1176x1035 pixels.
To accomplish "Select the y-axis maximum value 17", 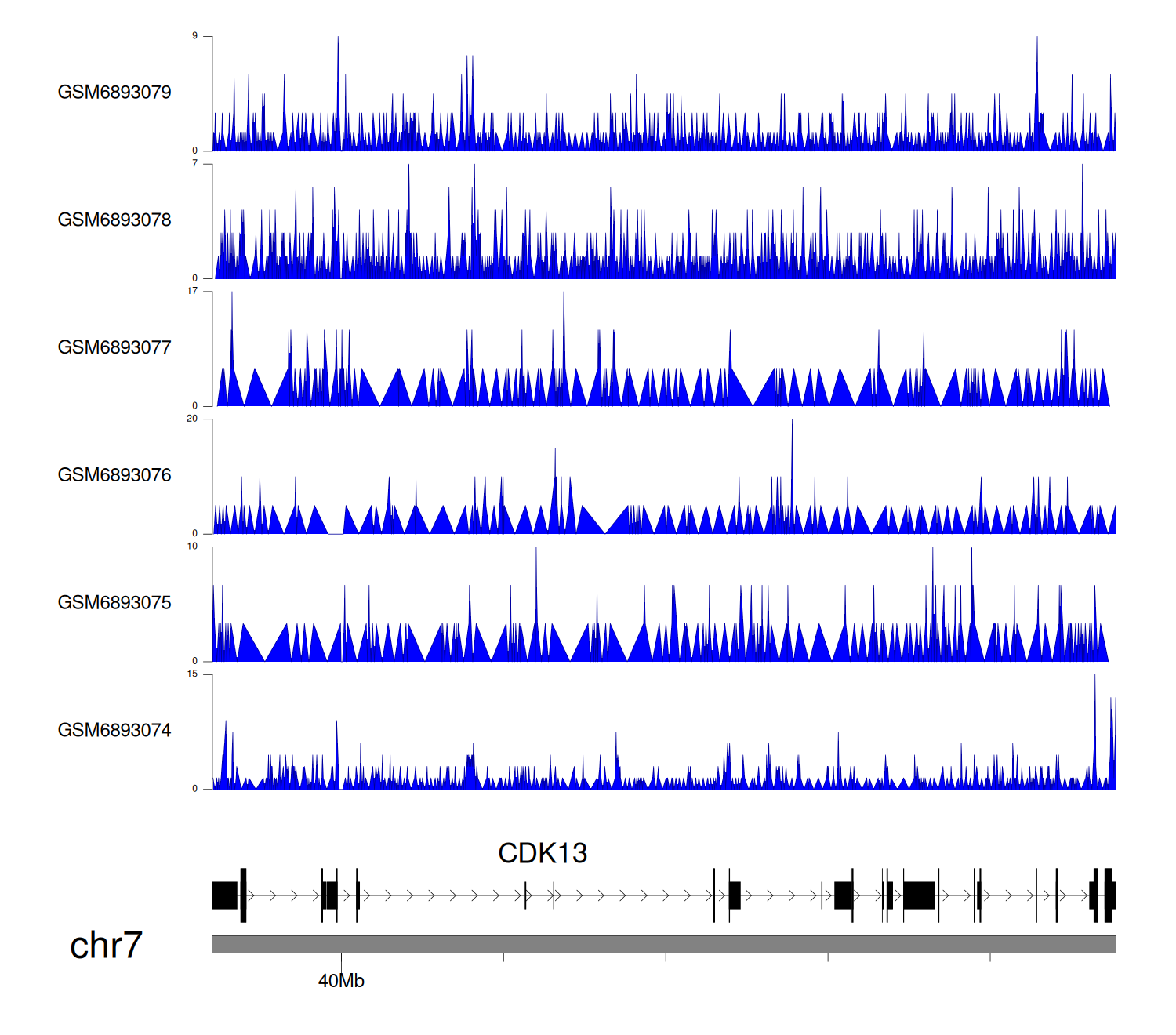I will tap(192, 292).
